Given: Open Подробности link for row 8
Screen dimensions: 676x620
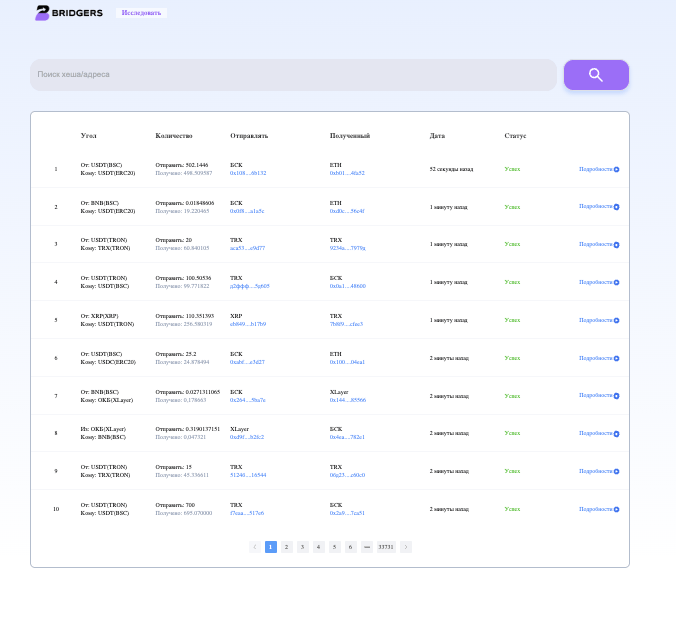Looking at the screenshot, I should [x=595, y=433].
